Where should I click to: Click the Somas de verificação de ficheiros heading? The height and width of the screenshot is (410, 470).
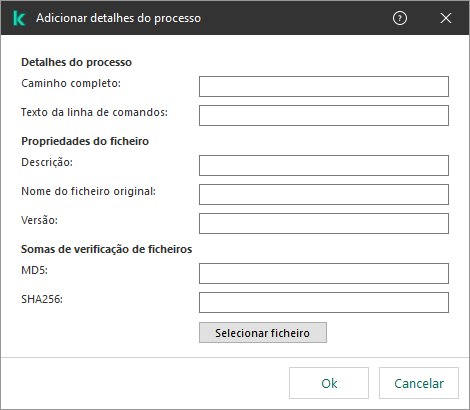[107, 249]
